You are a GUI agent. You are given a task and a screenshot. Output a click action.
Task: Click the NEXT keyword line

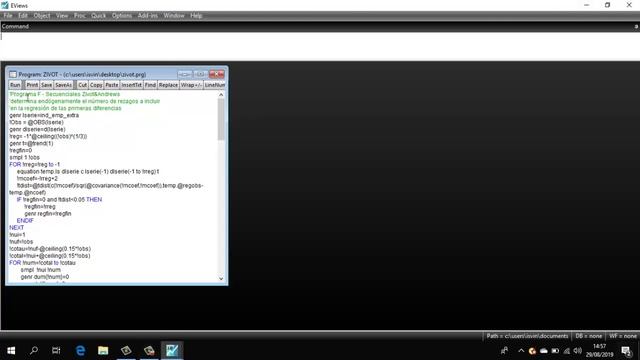16,228
